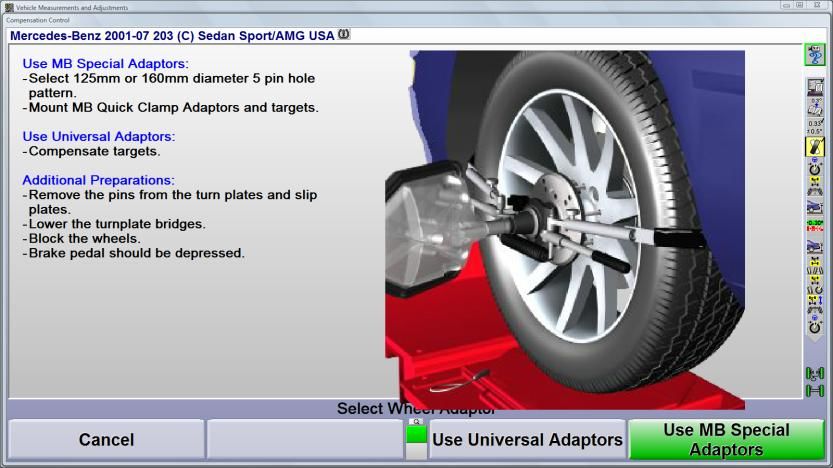Image resolution: width=833 pixels, height=468 pixels.
Task: Open the help procedures icon with question mark
Action: pos(814,55)
